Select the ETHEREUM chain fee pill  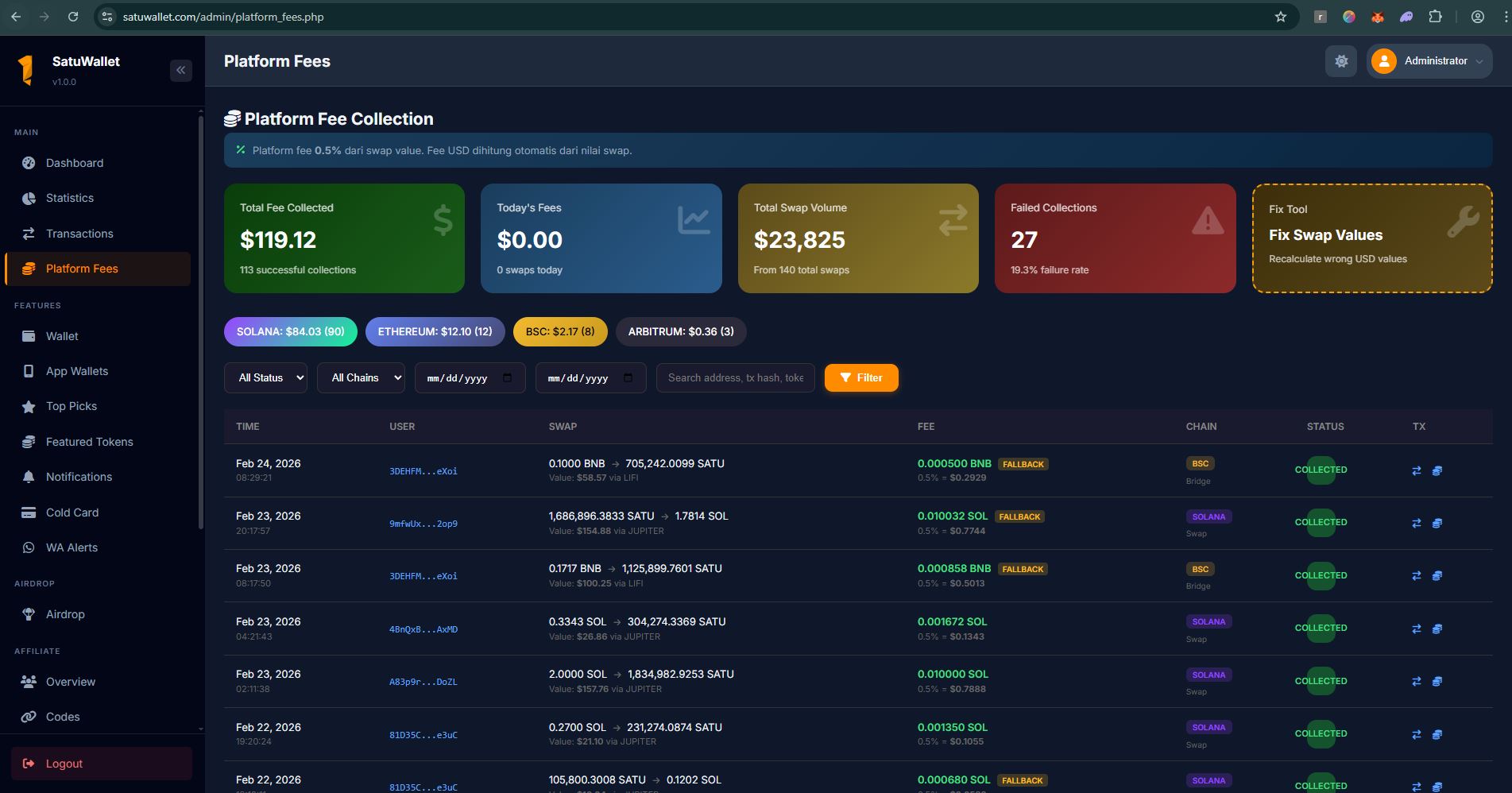435,332
